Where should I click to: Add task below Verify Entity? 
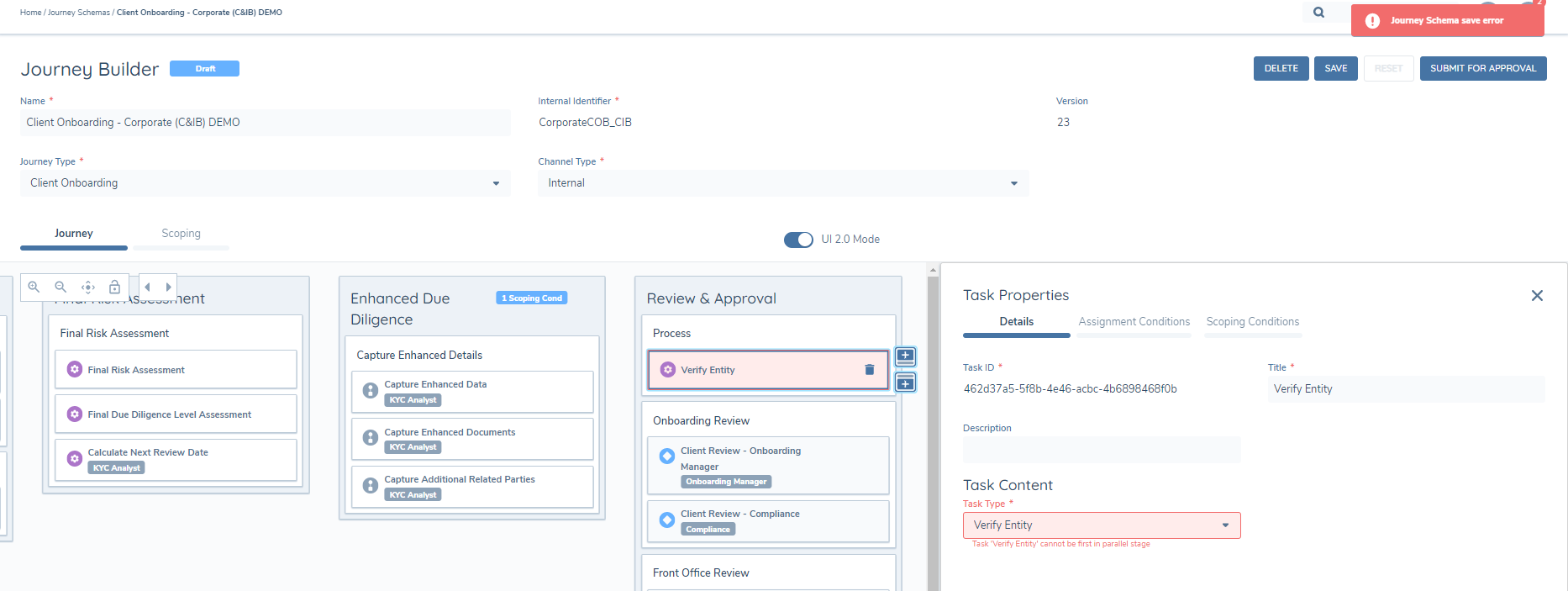[x=905, y=384]
